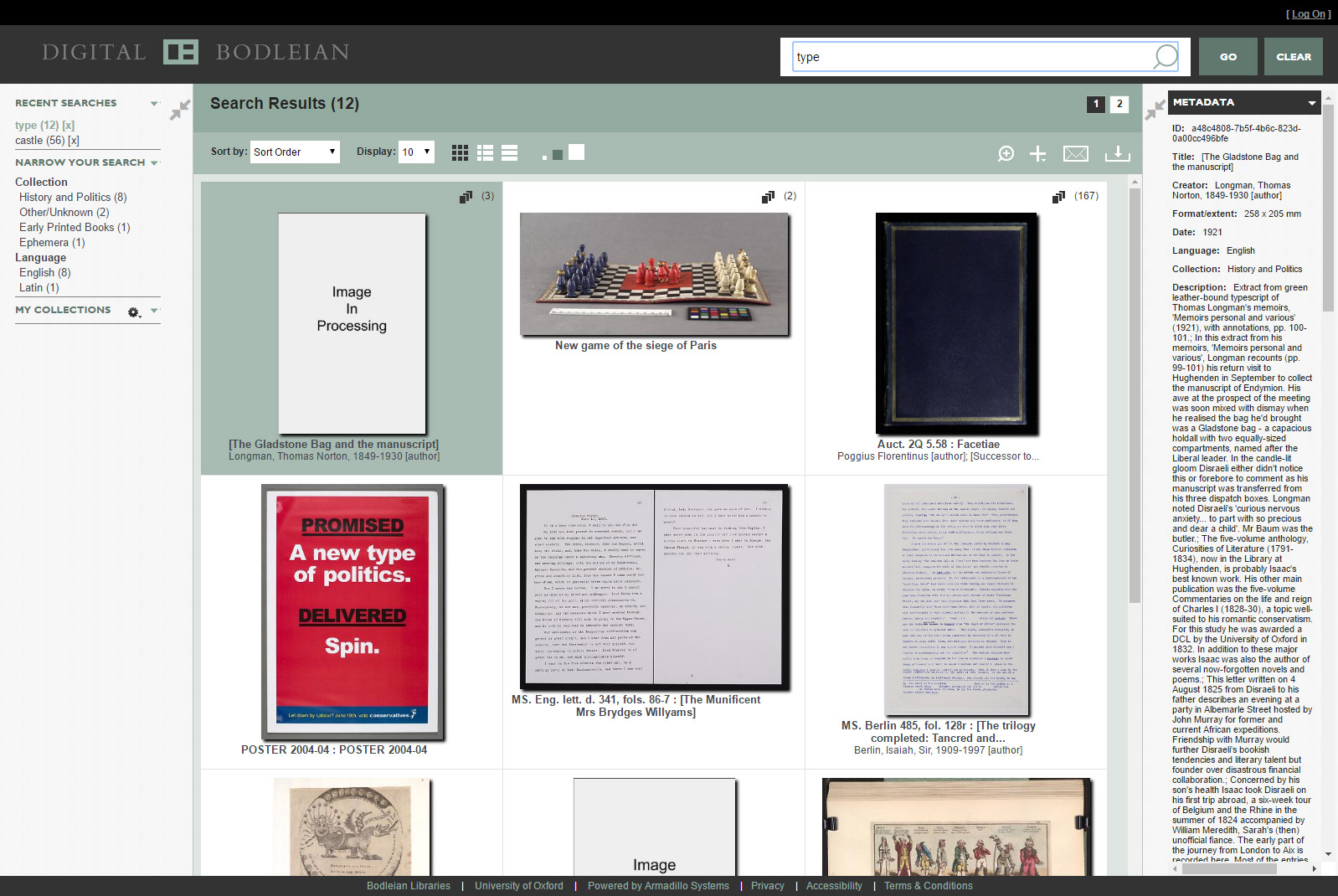This screenshot has width=1338, height=896.
Task: Filter by History and Politics collection
Action: coord(73,198)
